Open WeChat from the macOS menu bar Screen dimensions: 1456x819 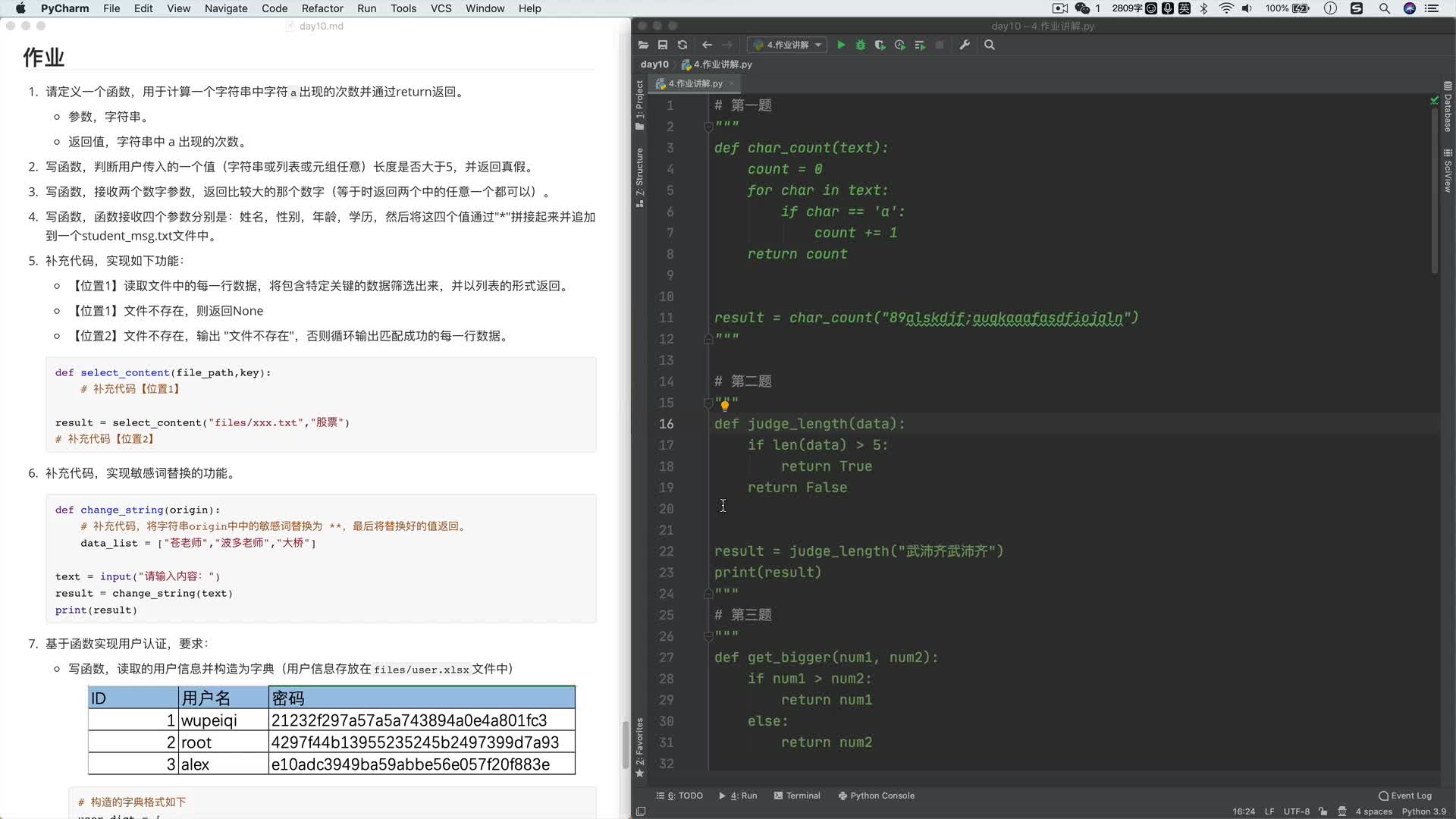pos(1082,8)
